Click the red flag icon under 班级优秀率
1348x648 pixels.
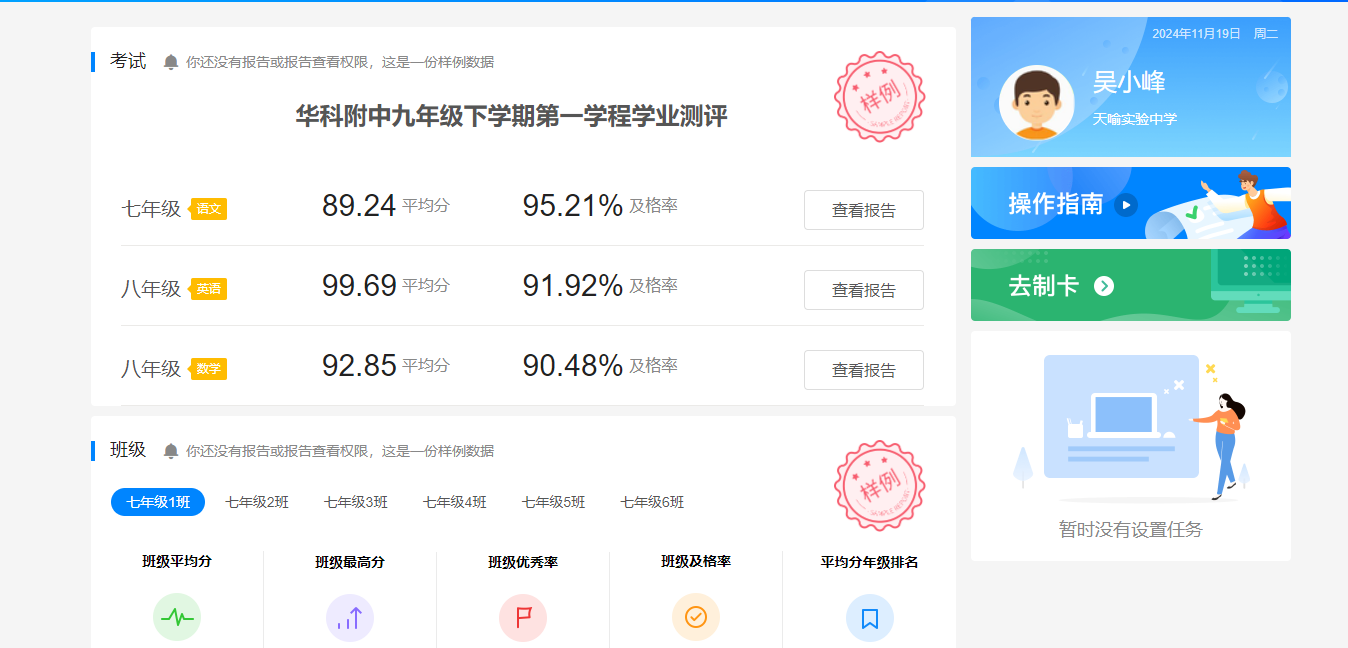(x=523, y=618)
